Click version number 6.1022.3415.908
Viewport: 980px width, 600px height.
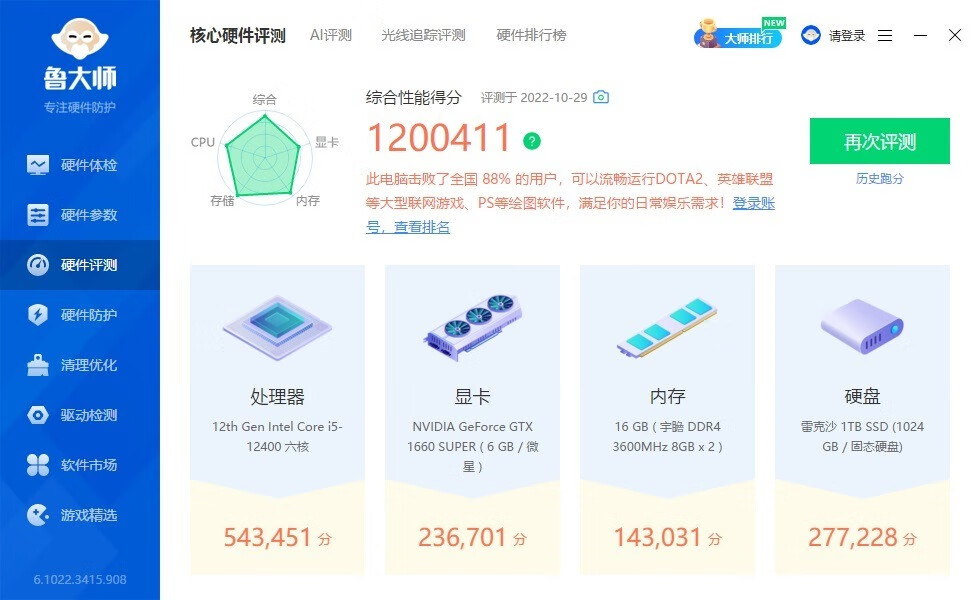pos(80,579)
